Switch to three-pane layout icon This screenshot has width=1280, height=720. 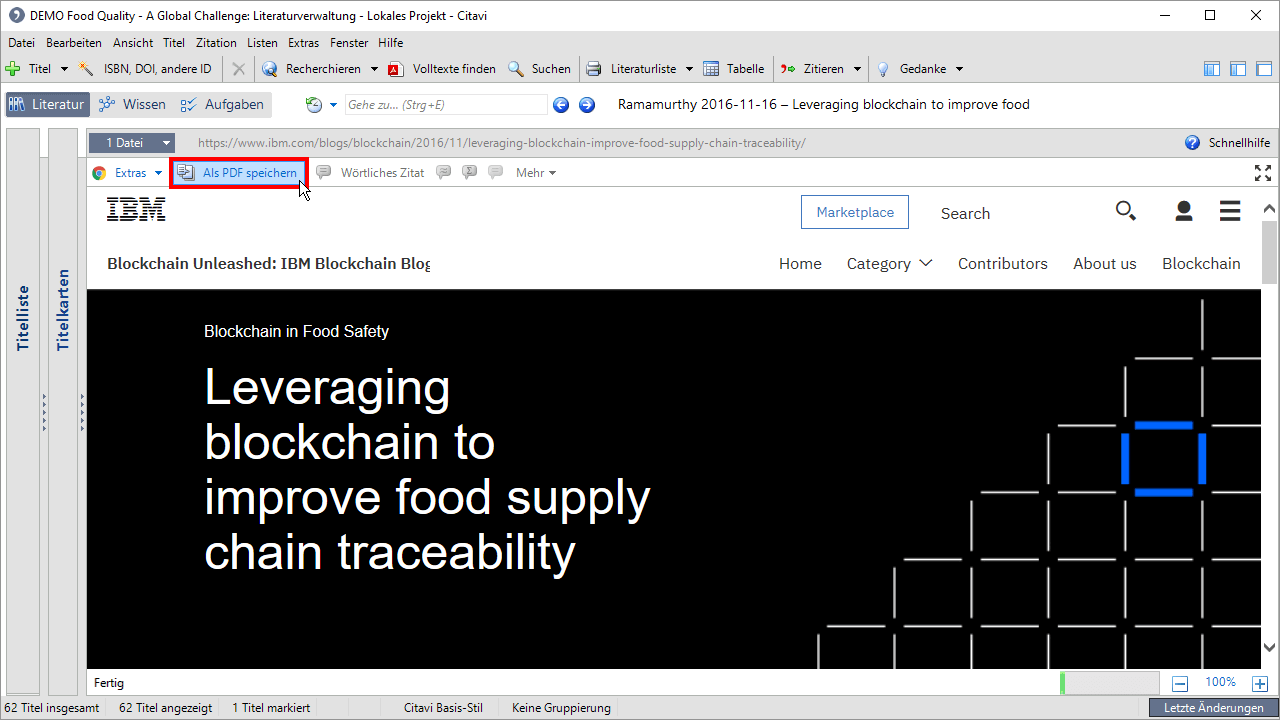(1212, 69)
